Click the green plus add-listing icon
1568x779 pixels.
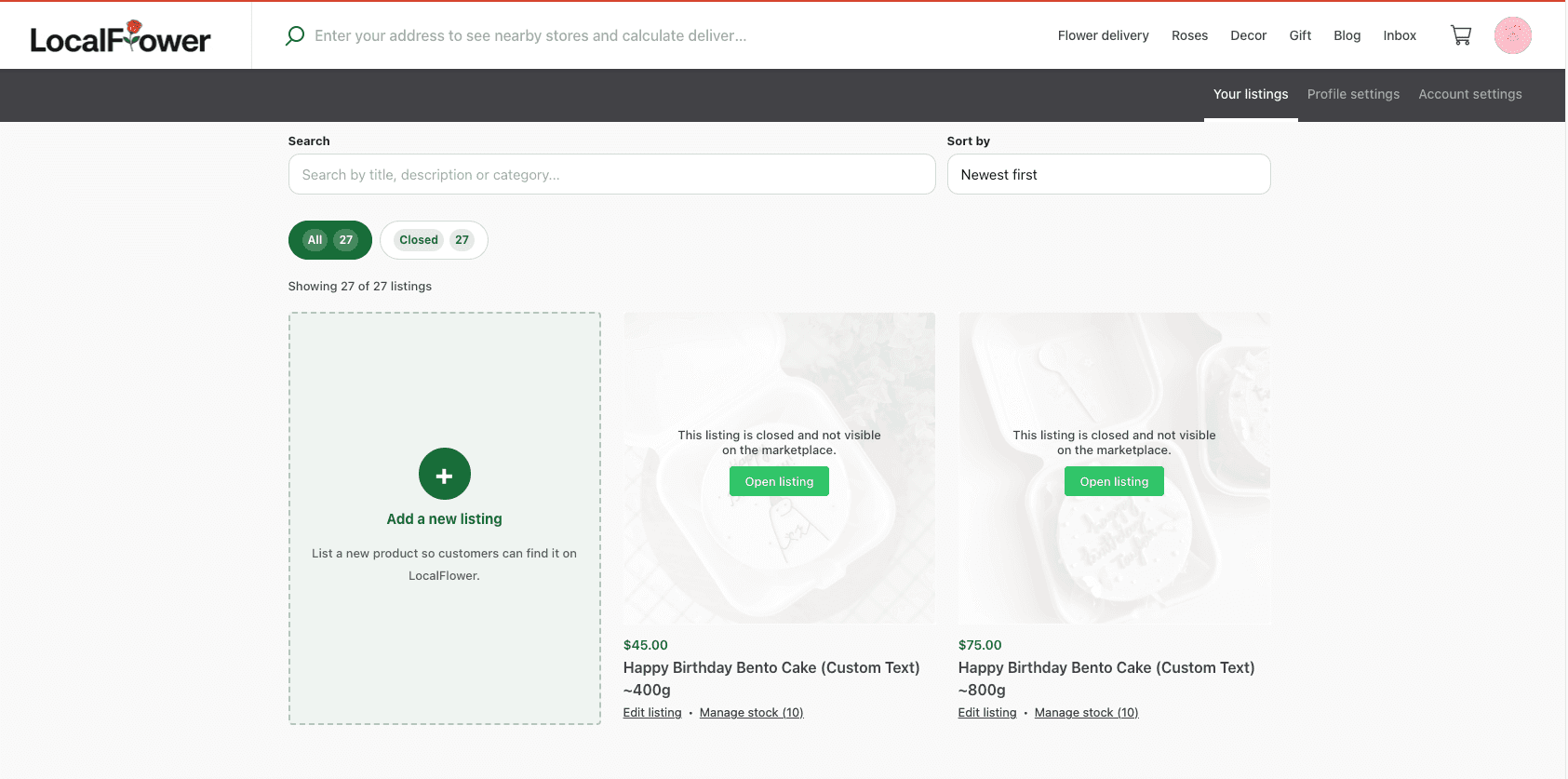(x=445, y=474)
